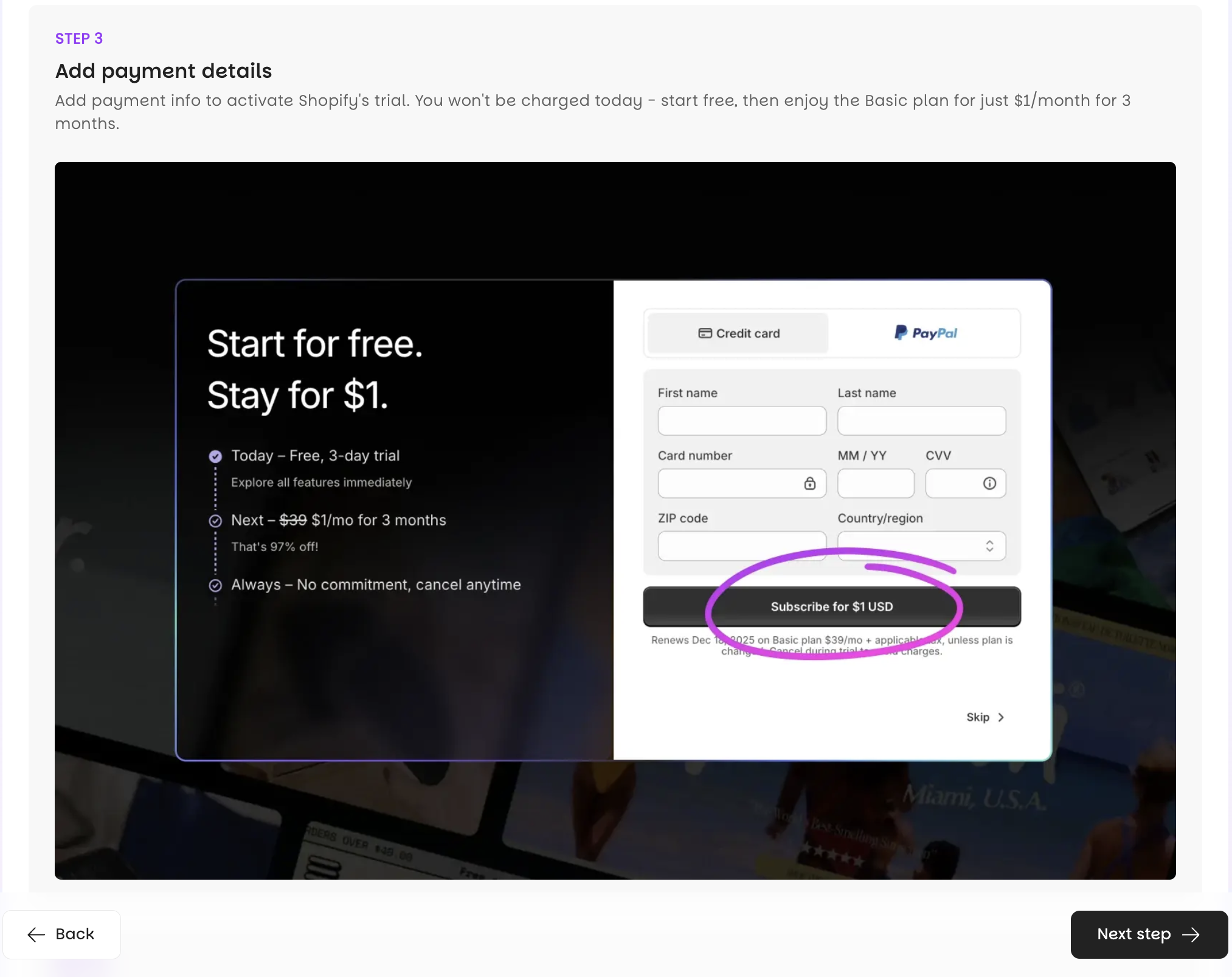Viewport: 1232px width, 977px height.
Task: Click the 'ZIP code' label
Action: point(683,518)
